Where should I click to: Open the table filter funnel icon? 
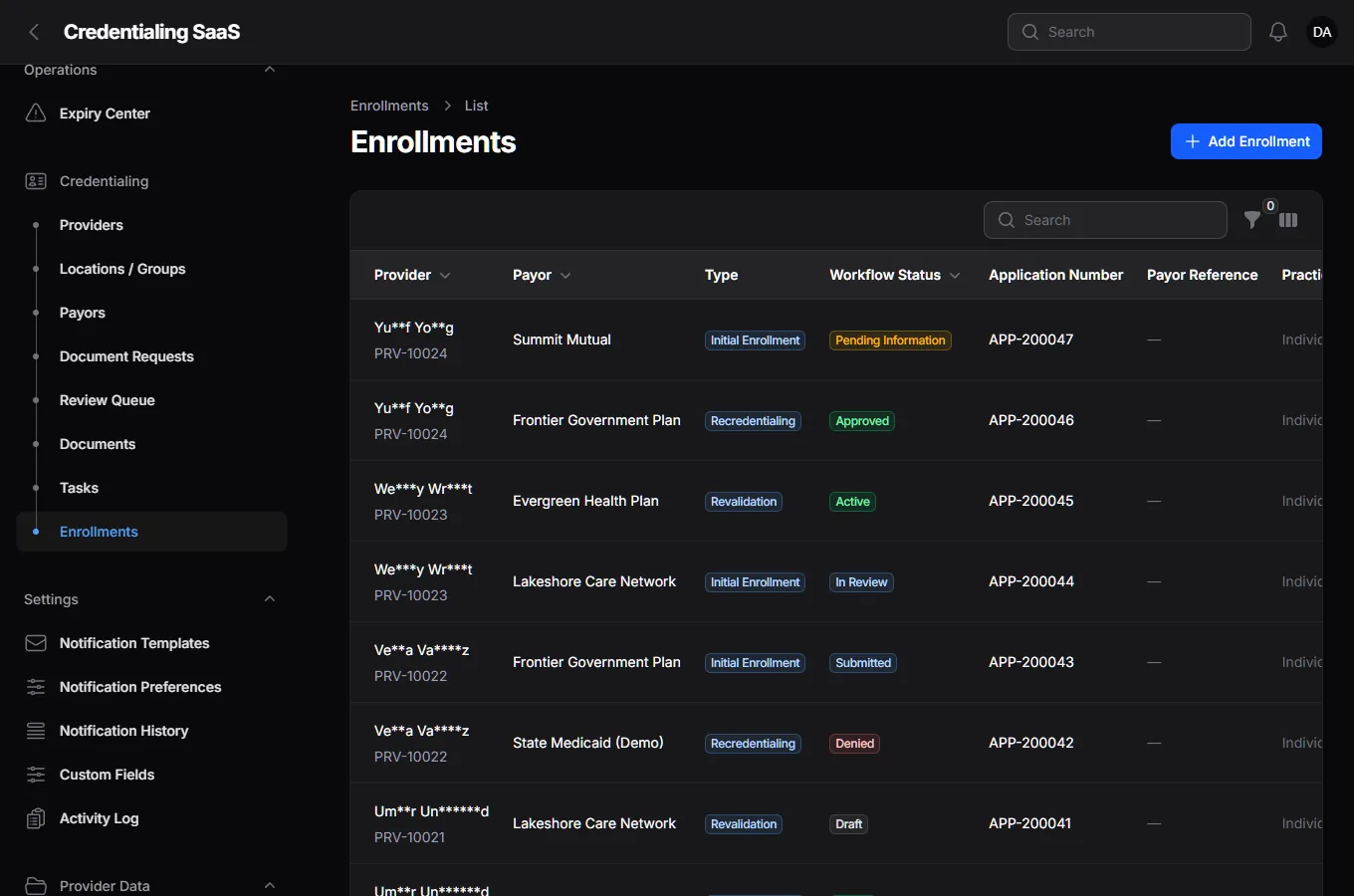[x=1252, y=220]
